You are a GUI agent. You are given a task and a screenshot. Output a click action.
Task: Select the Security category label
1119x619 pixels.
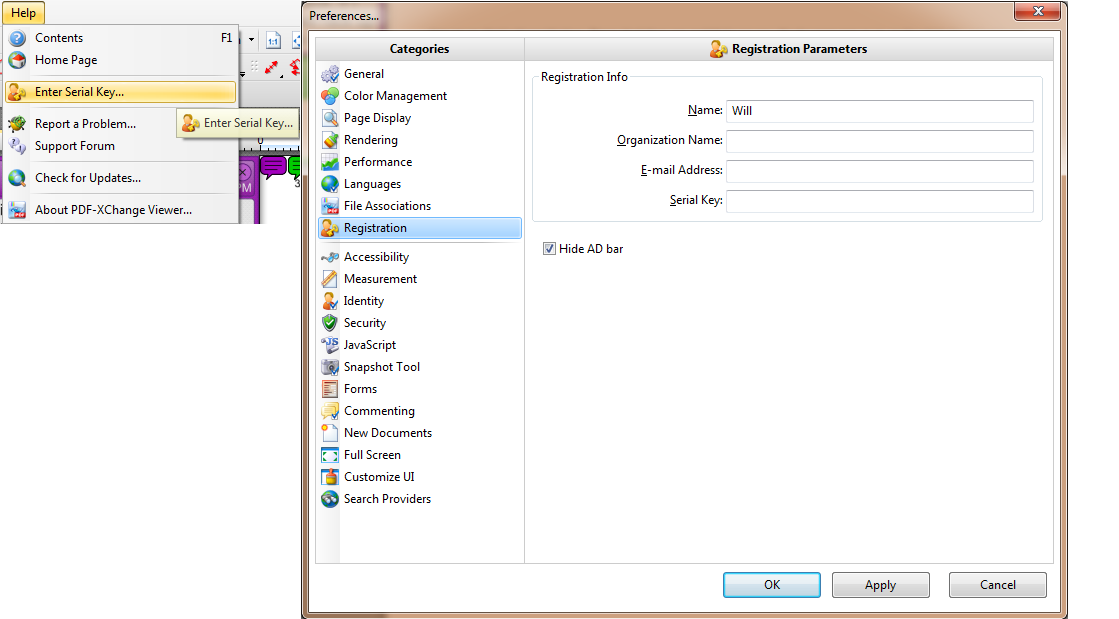(365, 323)
